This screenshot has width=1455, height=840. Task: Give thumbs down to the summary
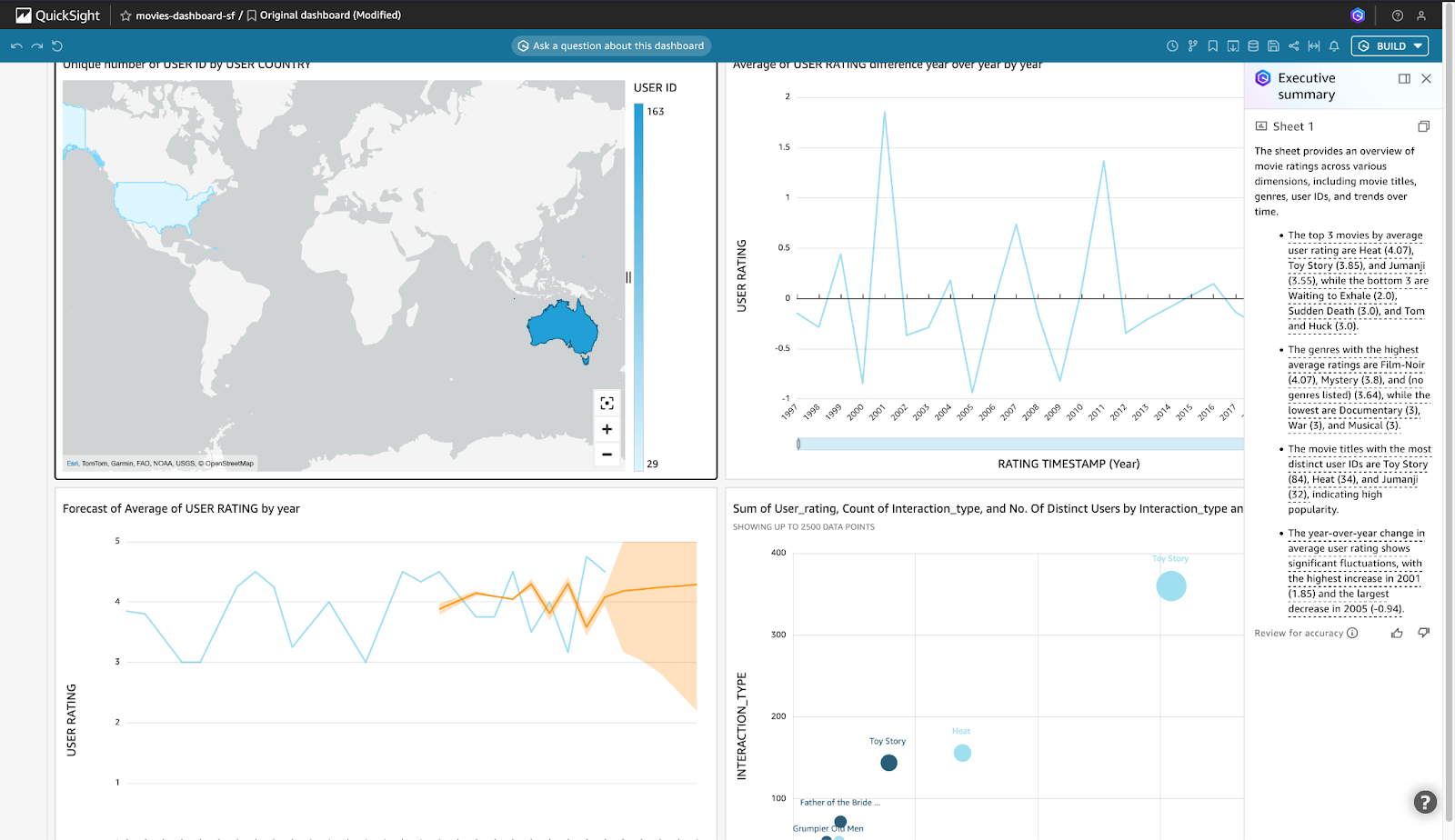1423,633
